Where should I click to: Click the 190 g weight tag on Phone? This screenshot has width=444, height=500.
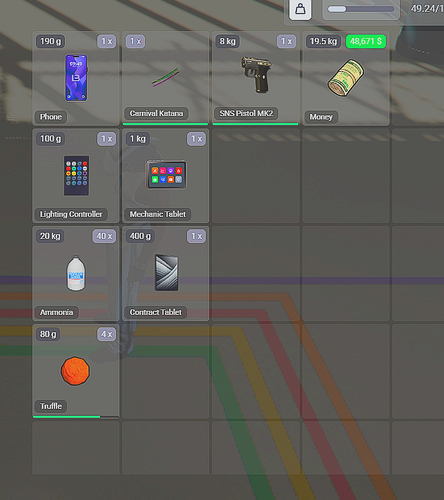click(51, 41)
